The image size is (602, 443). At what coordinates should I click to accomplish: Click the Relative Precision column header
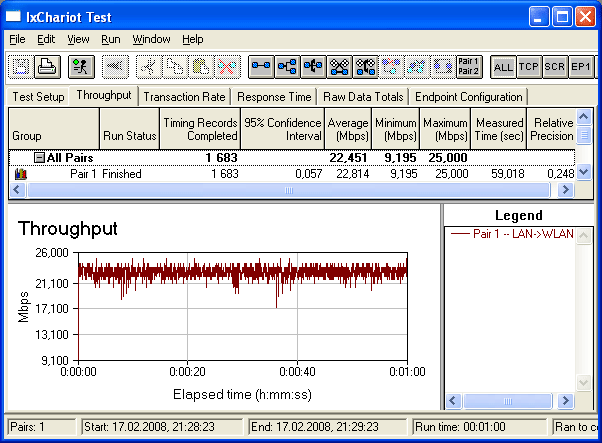[552, 129]
